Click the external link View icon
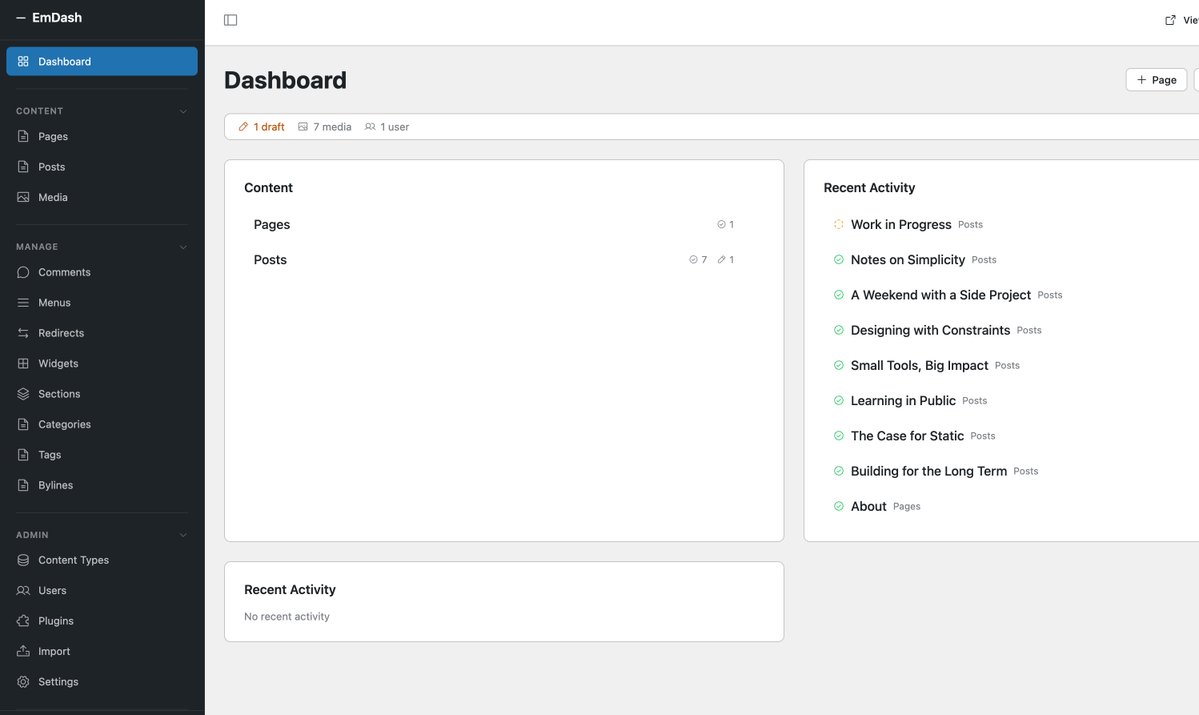Image resolution: width=1199 pixels, height=715 pixels. pyautogui.click(x=1170, y=20)
